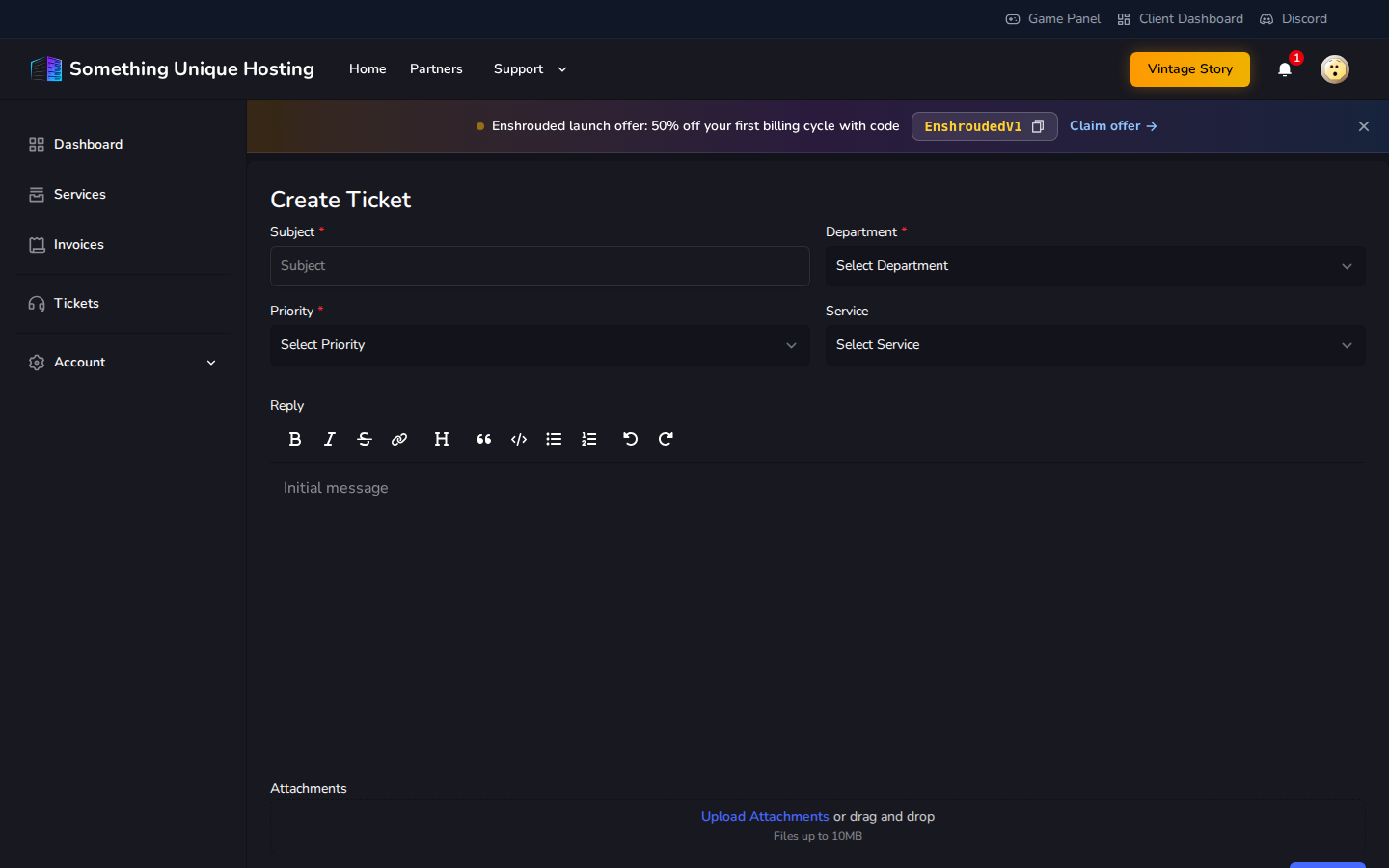The image size is (1389, 868).
Task: Open the Client Dashboard link
Action: point(1180,19)
